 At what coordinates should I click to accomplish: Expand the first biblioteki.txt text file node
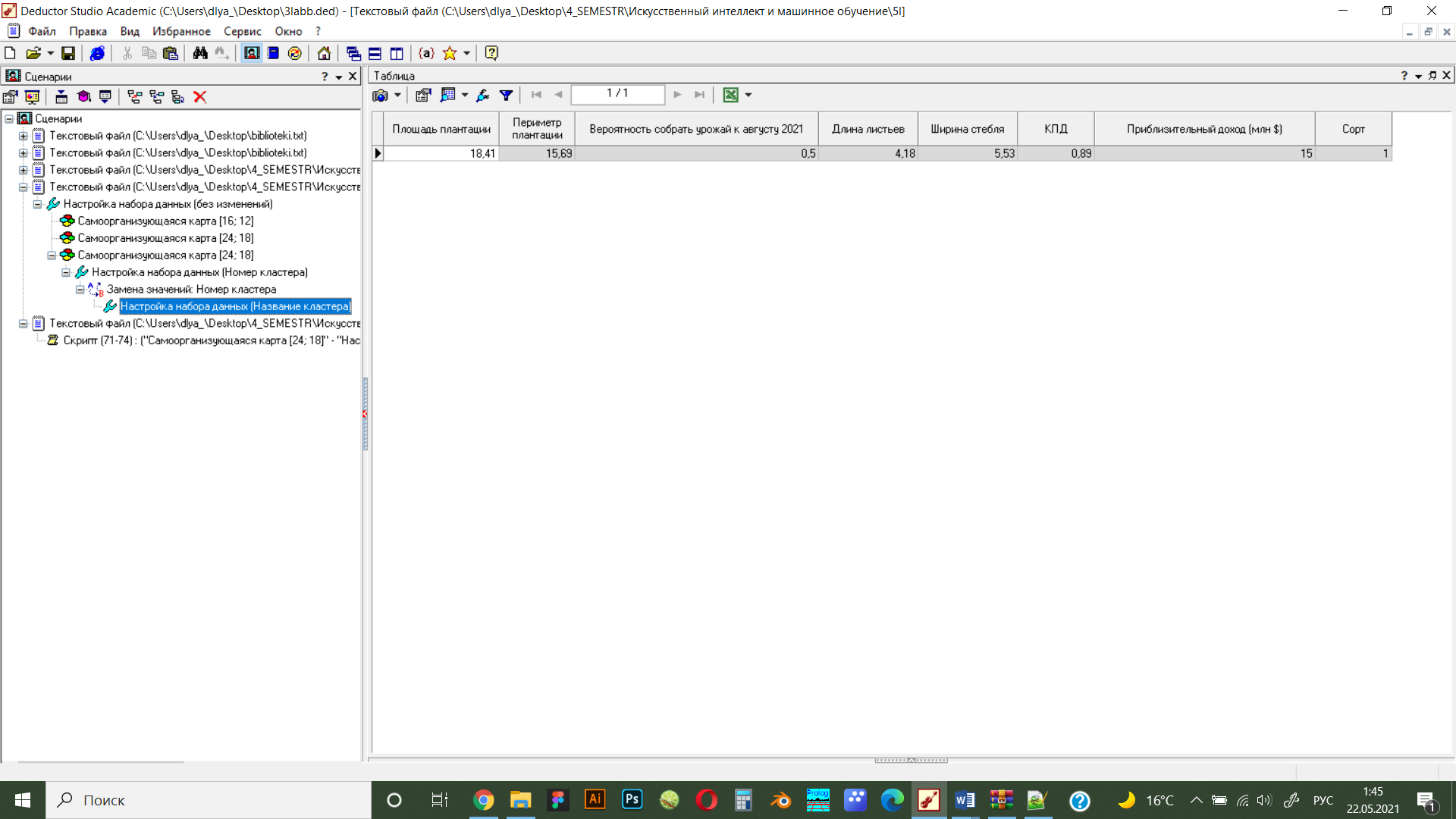click(23, 136)
